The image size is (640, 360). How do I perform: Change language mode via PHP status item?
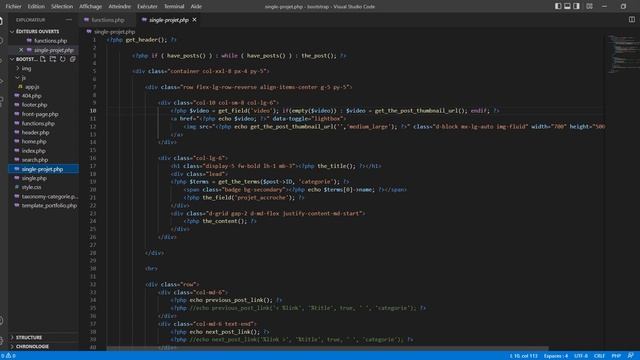click(616, 356)
